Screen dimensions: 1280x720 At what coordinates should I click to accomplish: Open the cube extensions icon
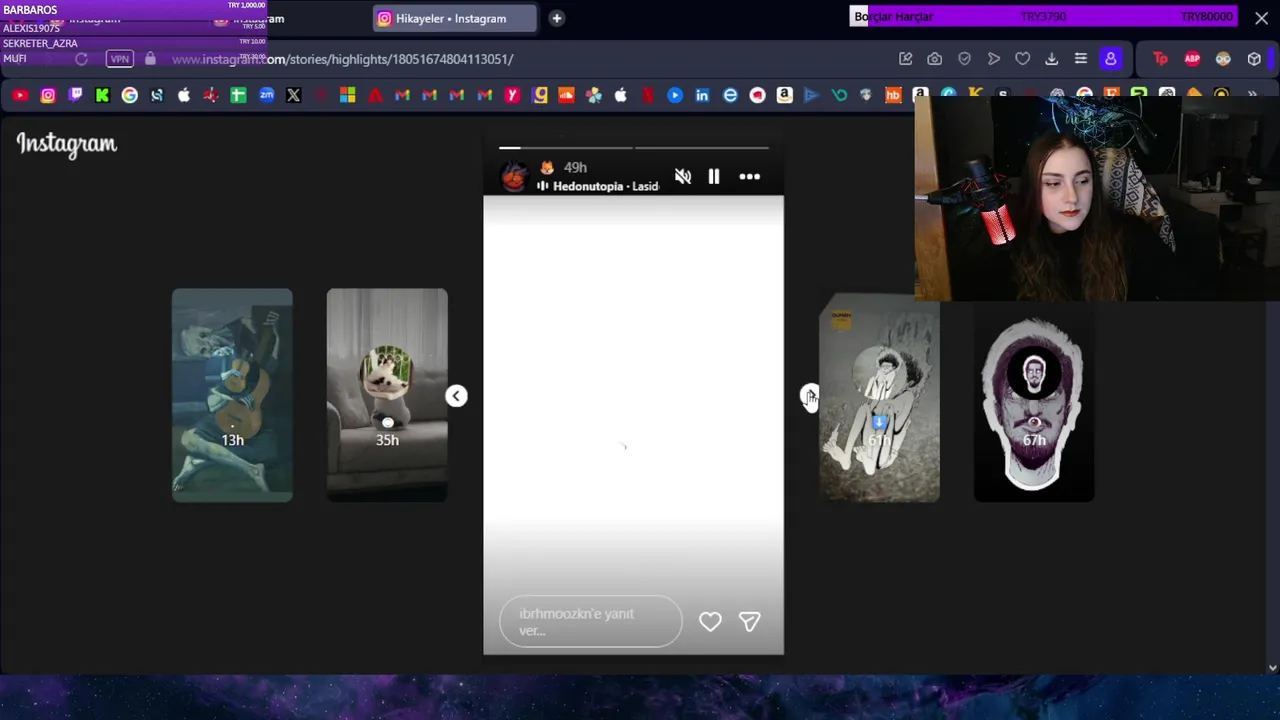[1254, 59]
